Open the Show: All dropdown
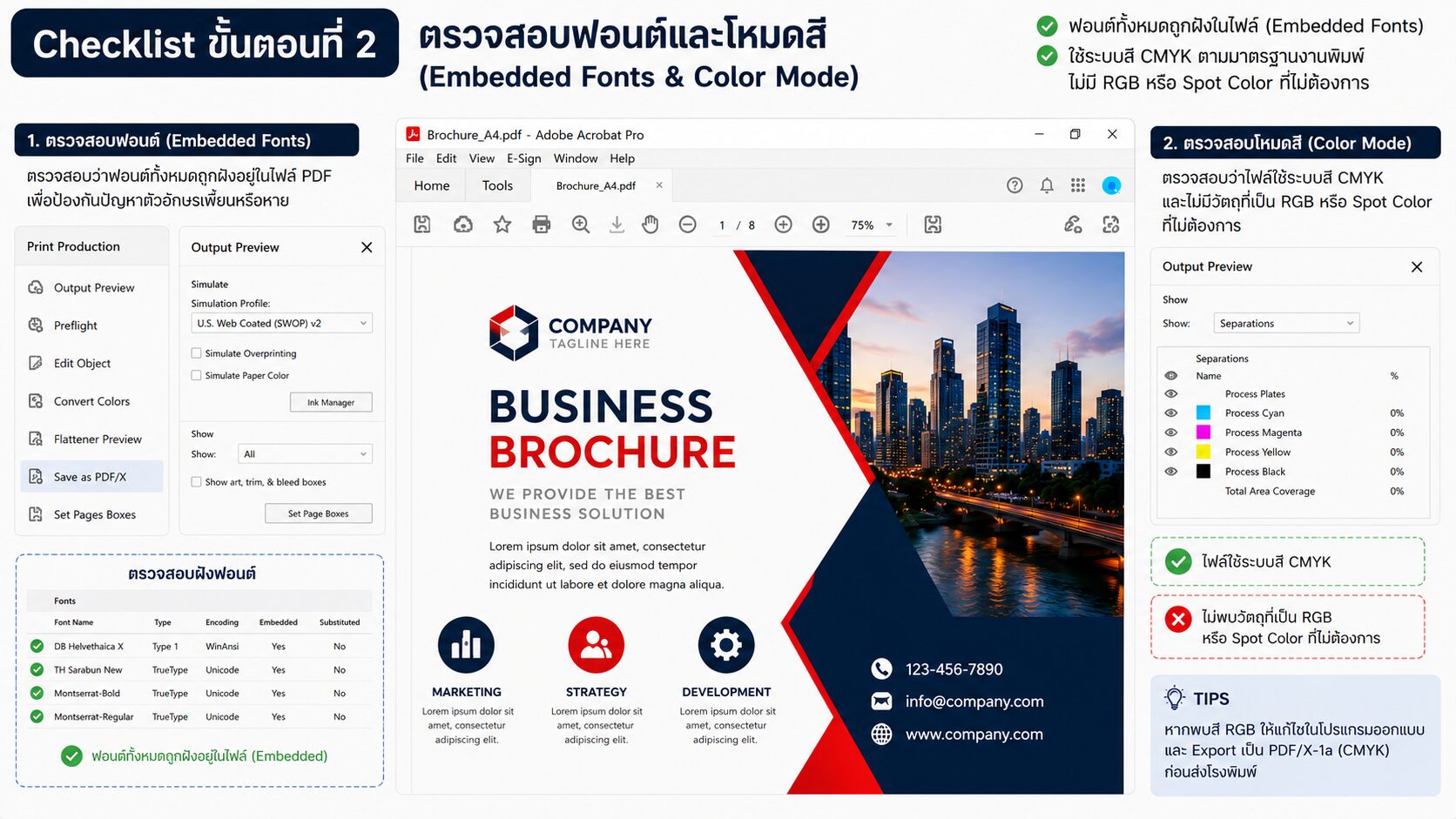Screen dimensions: 1456x819 [305, 453]
